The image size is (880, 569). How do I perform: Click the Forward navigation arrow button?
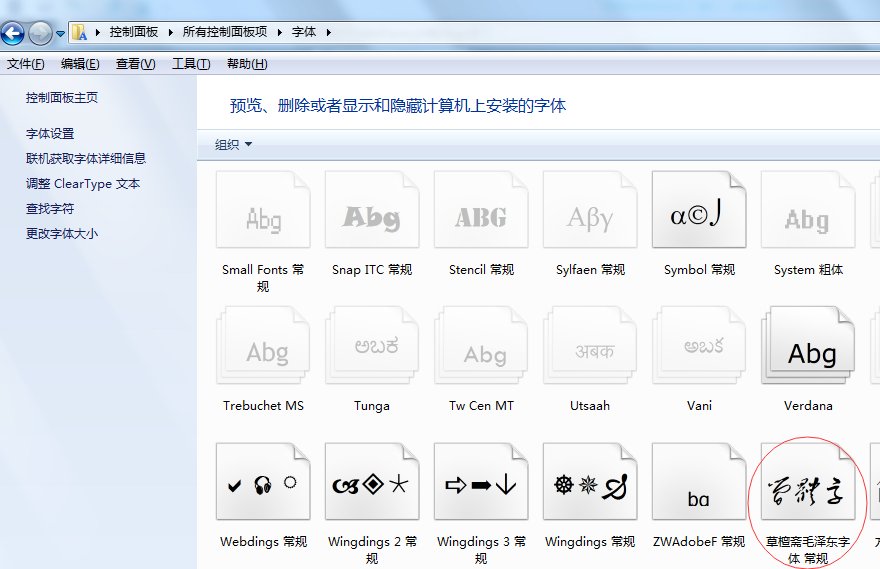point(40,33)
